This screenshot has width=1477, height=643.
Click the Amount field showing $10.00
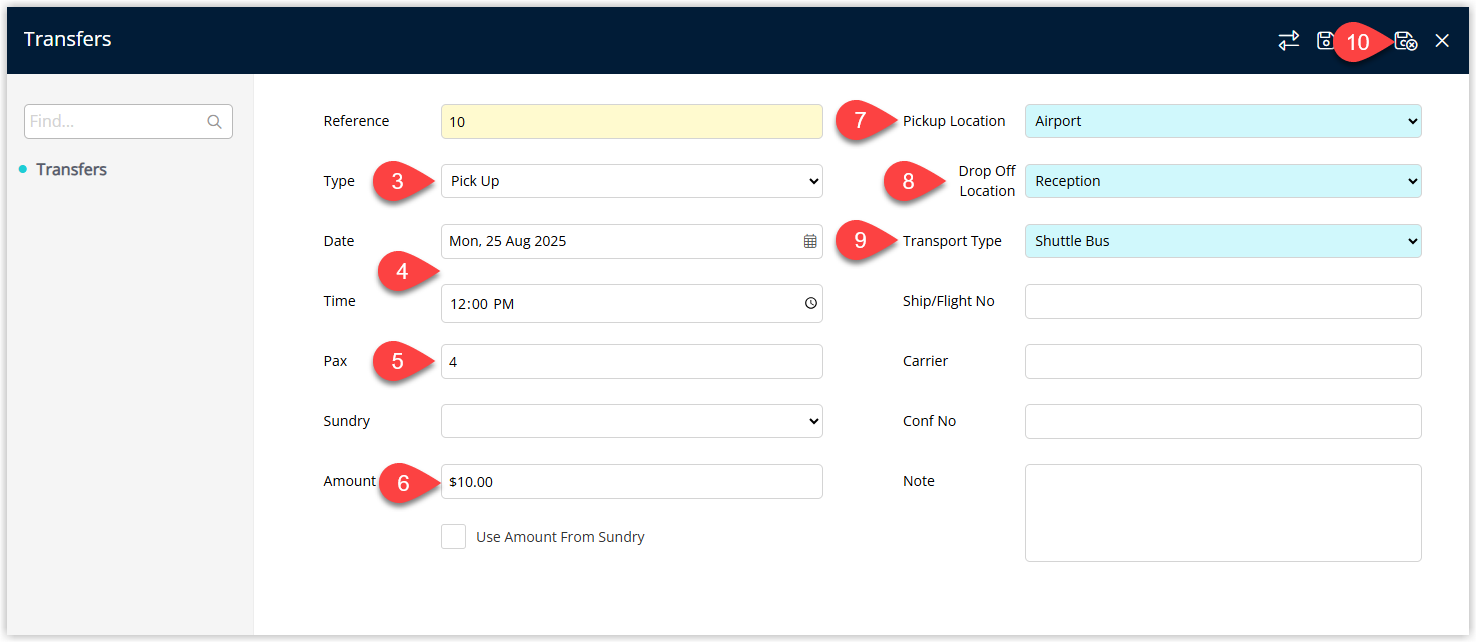point(631,481)
